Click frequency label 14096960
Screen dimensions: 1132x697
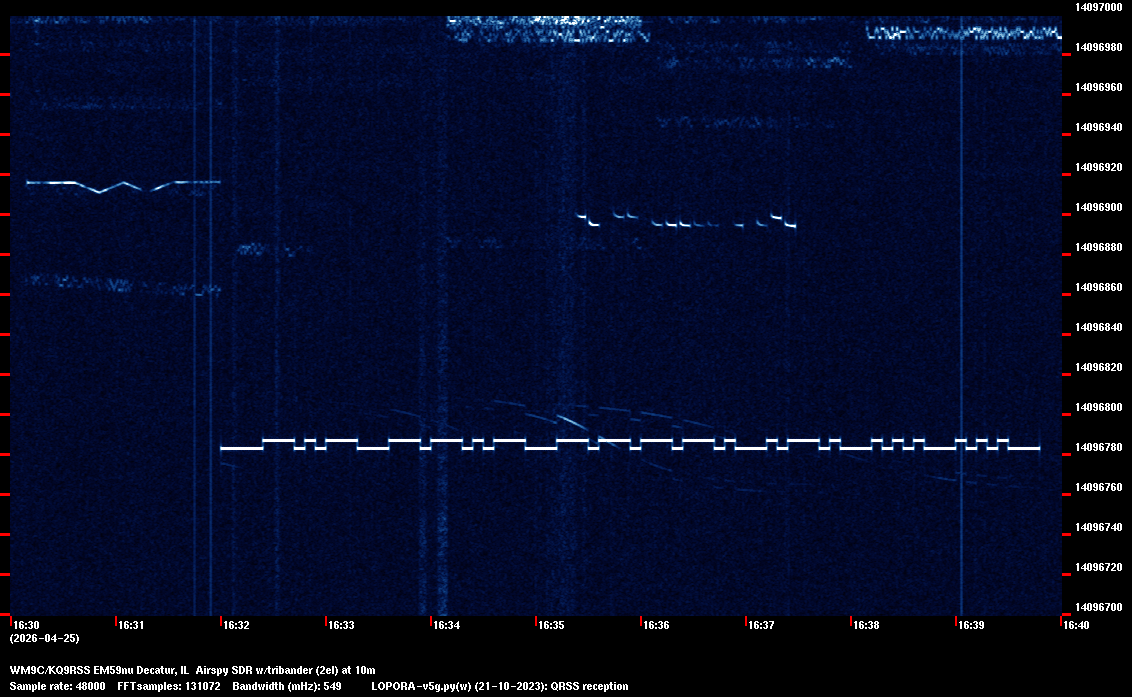pyautogui.click(x=1099, y=87)
